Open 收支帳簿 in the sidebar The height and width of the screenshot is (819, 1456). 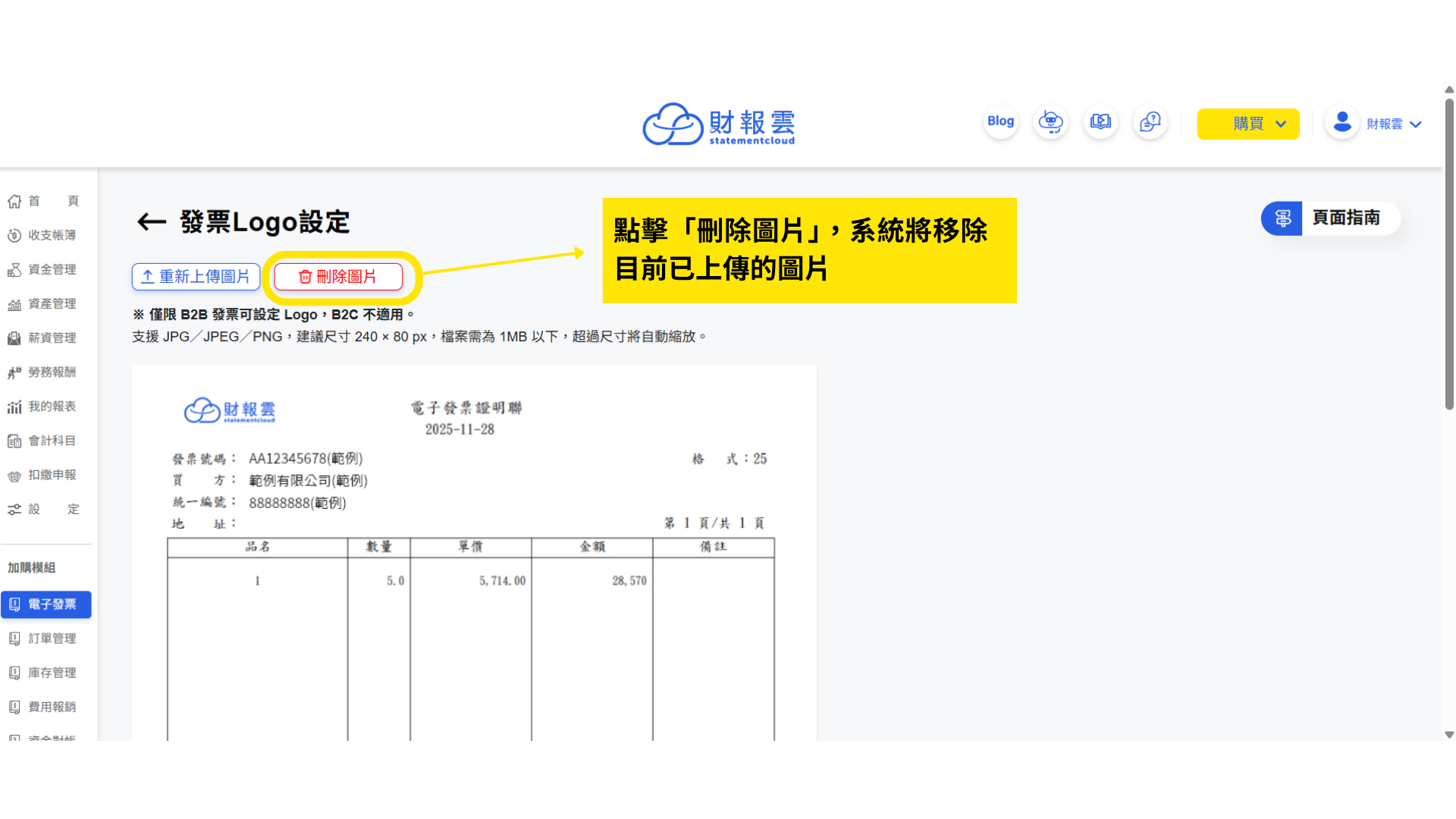coord(45,235)
